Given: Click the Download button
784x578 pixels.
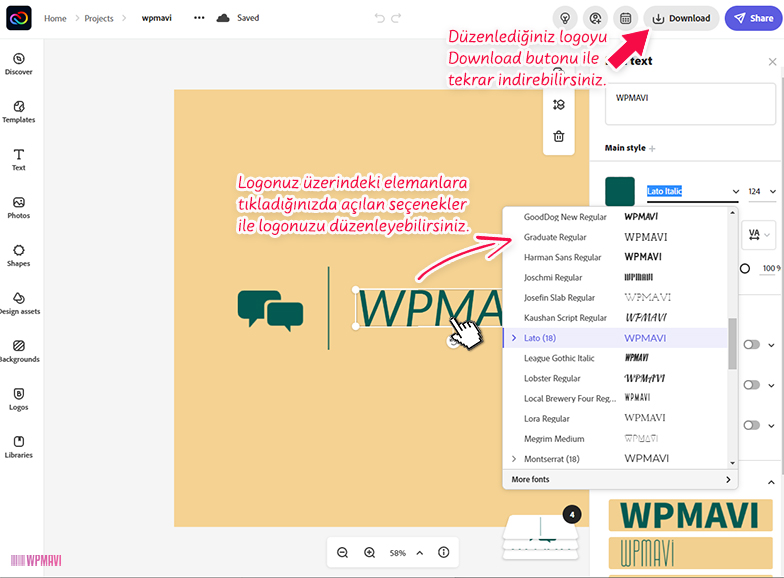Looking at the screenshot, I should pyautogui.click(x=681, y=18).
